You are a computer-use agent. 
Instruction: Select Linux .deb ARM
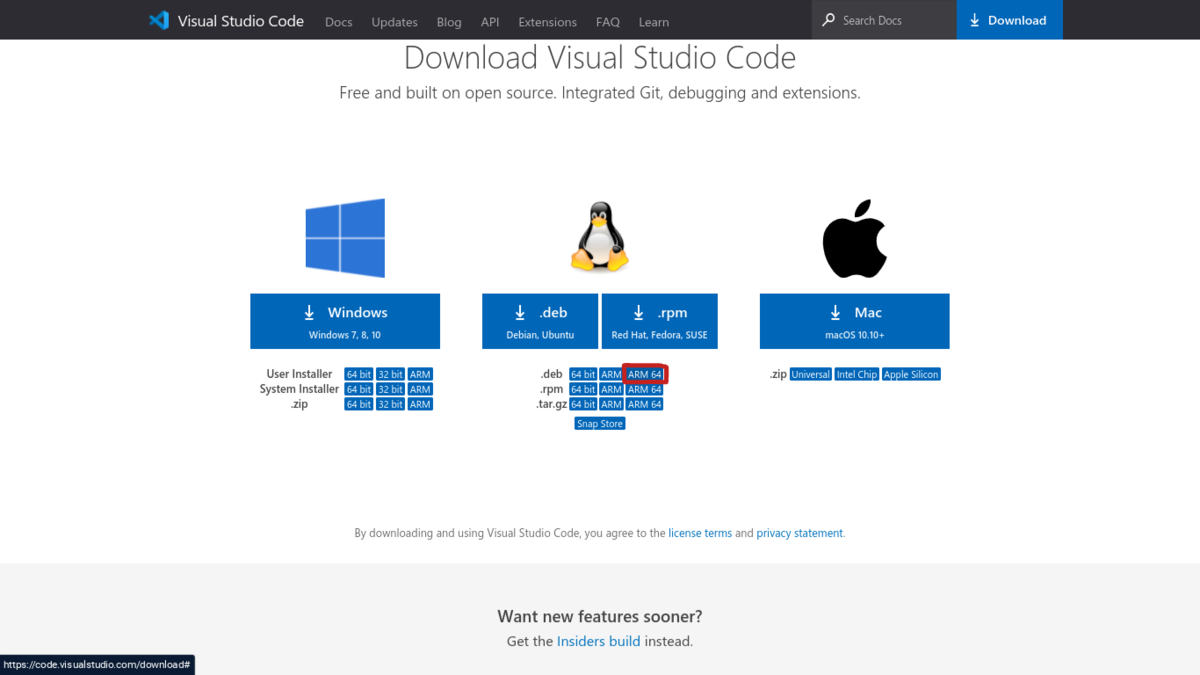click(x=611, y=375)
